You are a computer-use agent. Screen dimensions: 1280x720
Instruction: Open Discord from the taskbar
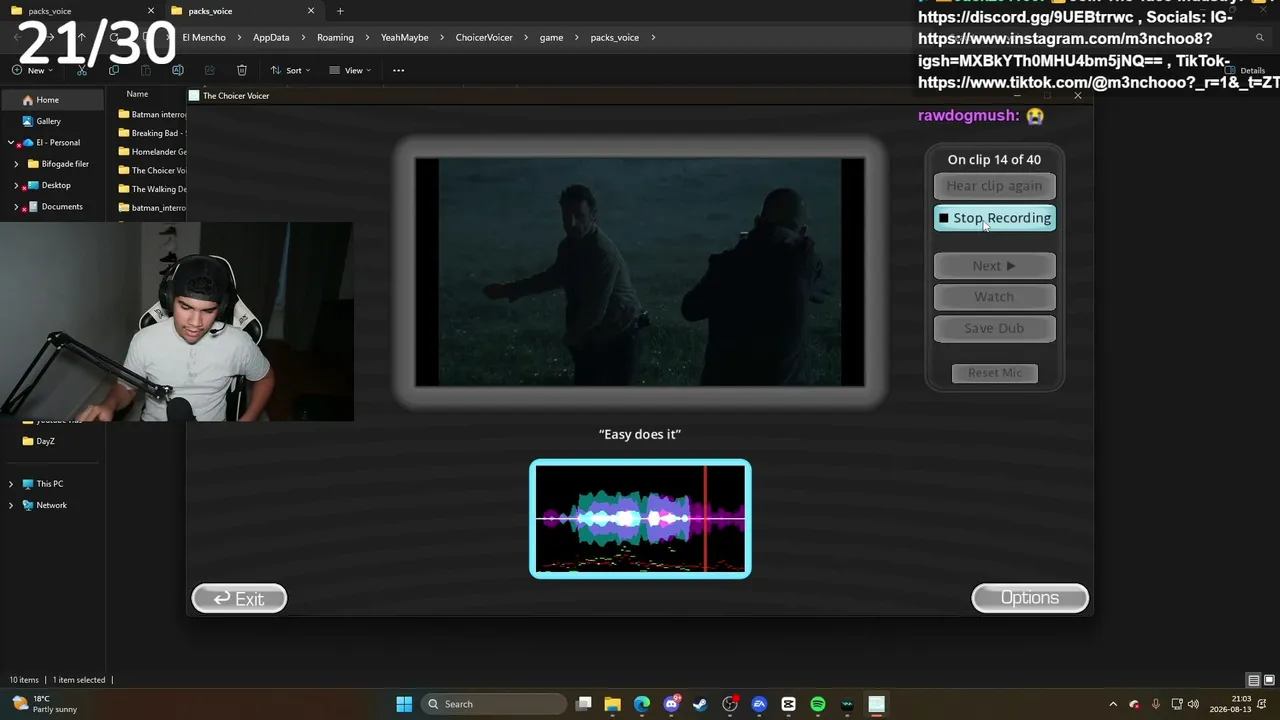coord(672,704)
